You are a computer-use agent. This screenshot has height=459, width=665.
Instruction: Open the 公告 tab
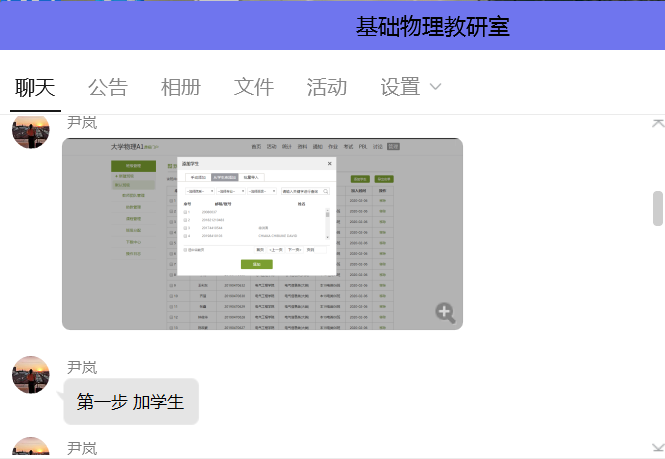pos(108,87)
